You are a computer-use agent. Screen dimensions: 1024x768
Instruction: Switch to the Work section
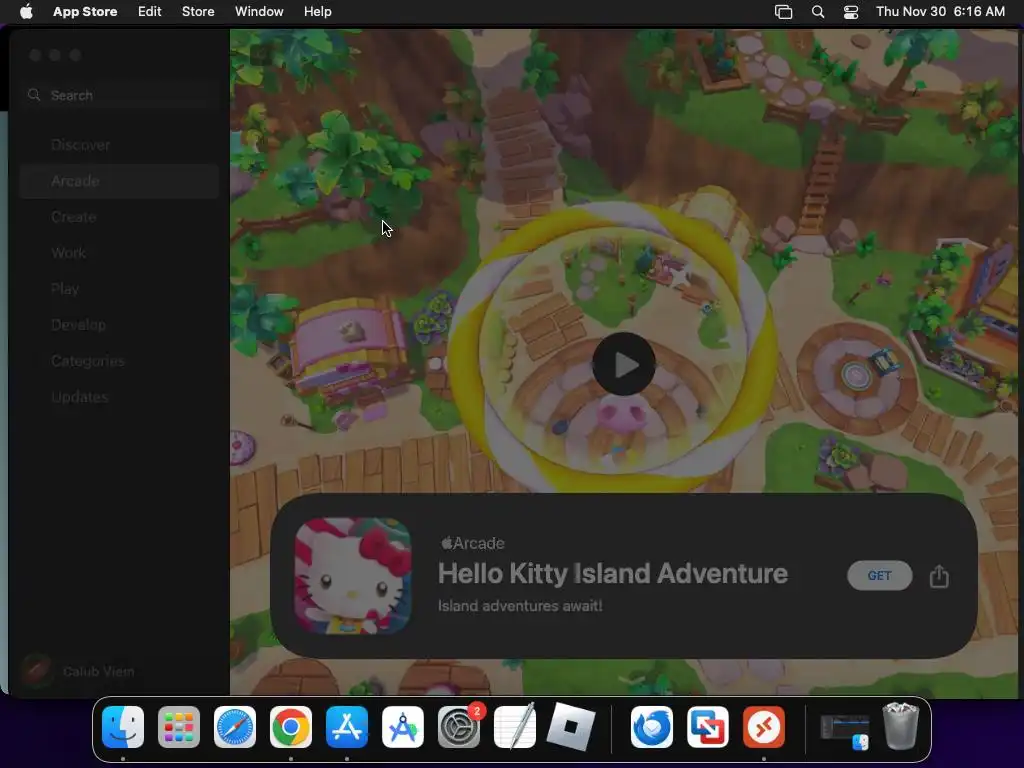coord(69,253)
